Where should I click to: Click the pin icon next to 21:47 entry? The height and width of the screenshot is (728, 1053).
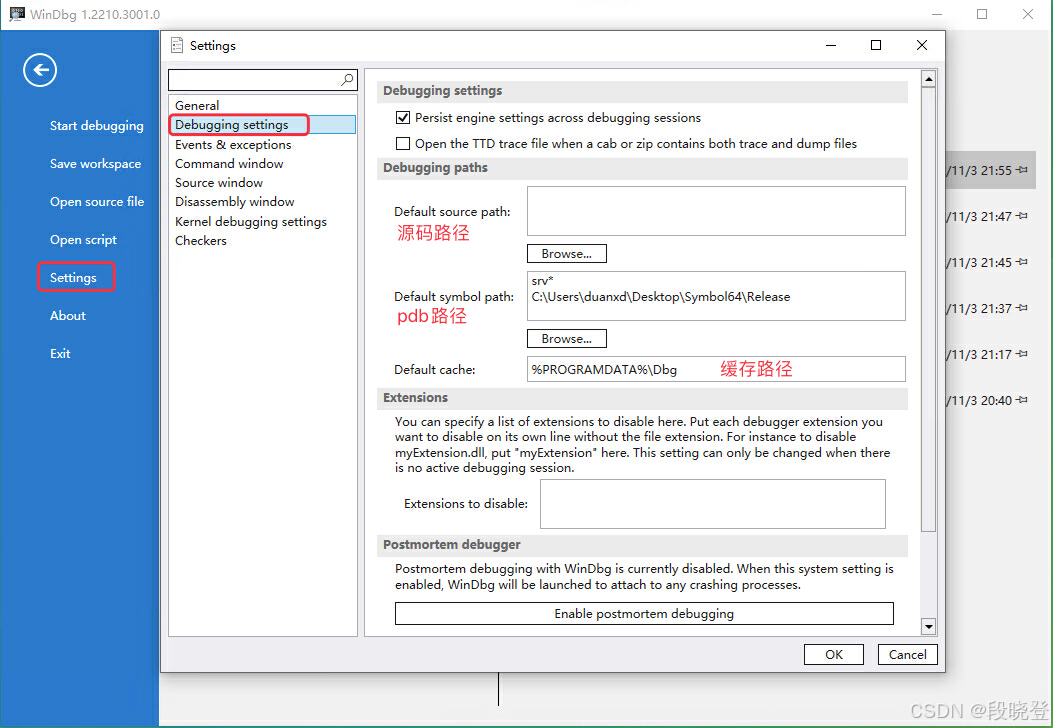[1022, 216]
